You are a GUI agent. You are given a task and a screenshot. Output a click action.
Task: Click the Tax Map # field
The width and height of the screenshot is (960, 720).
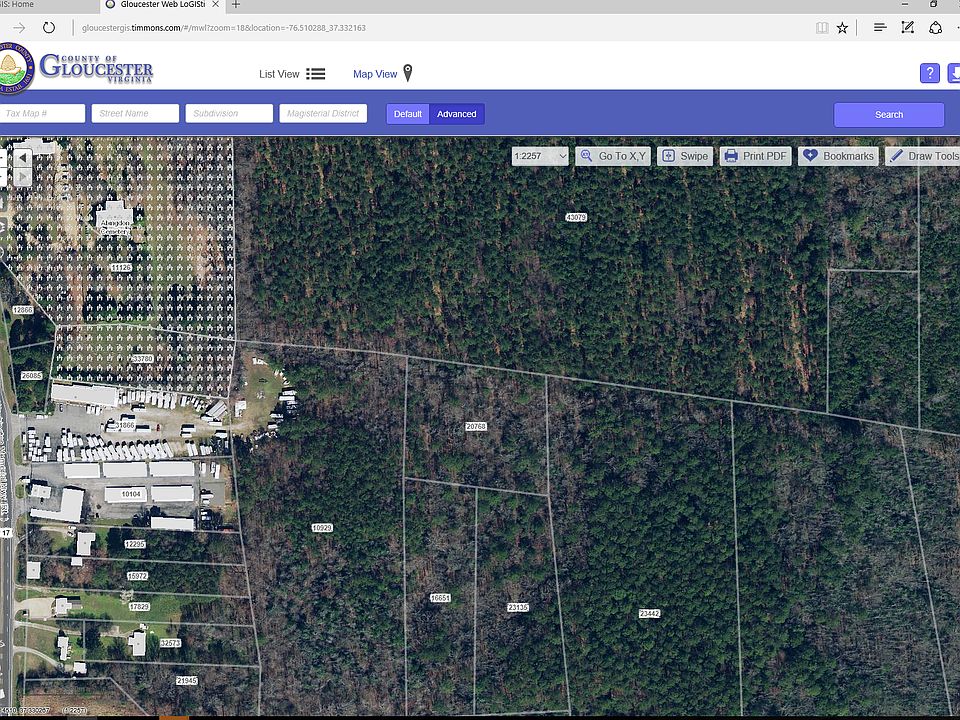click(42, 113)
